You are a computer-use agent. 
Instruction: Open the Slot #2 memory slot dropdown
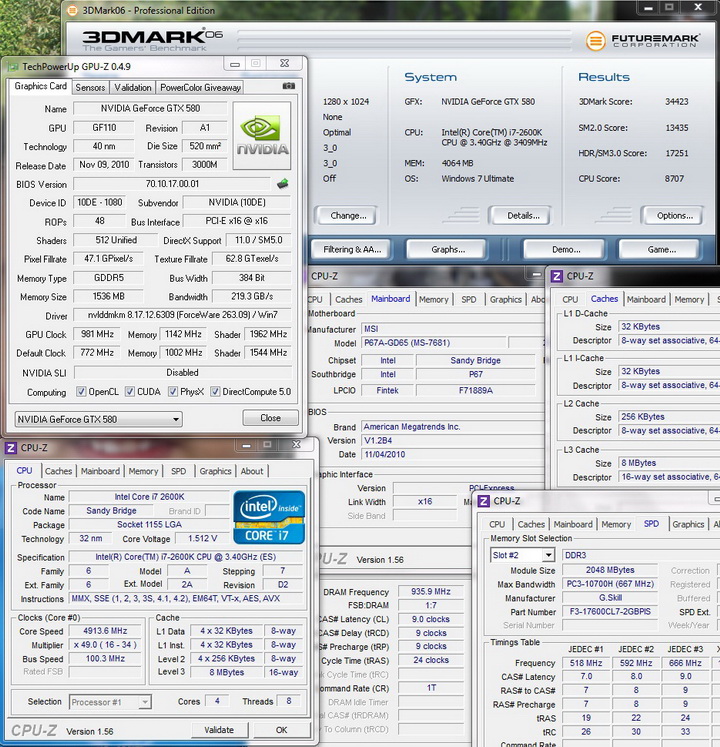click(522, 555)
